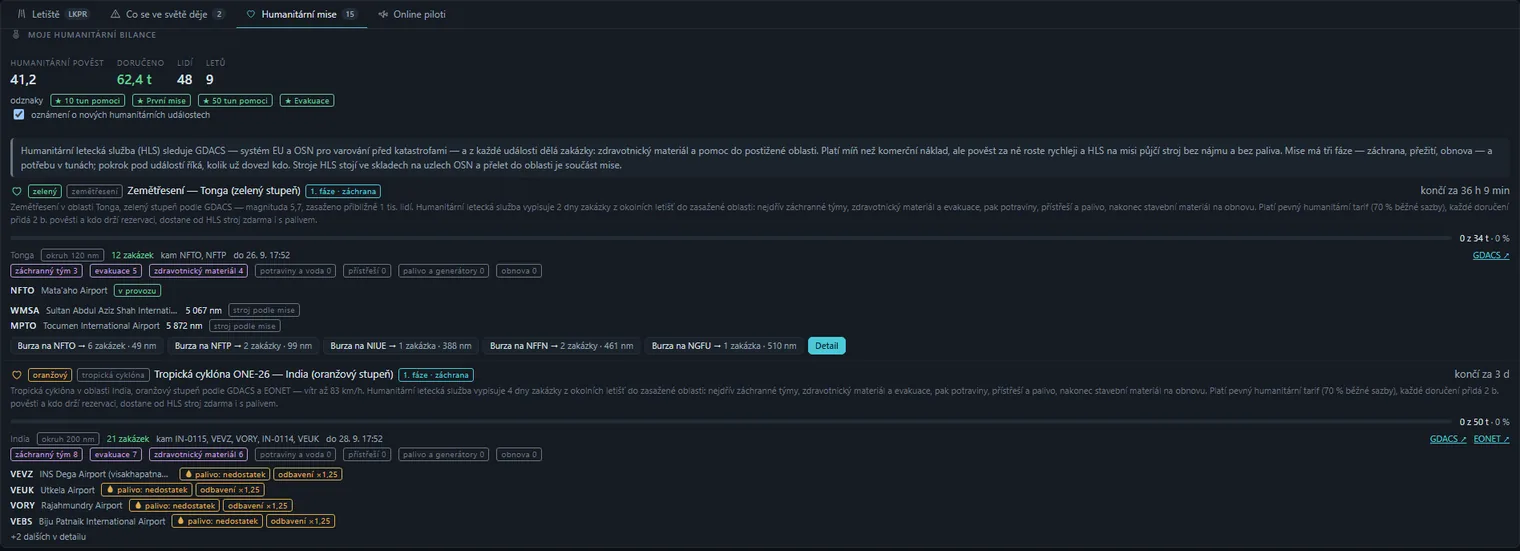
Task: Click India záchranný tým 8 chip
Action: tap(47, 455)
